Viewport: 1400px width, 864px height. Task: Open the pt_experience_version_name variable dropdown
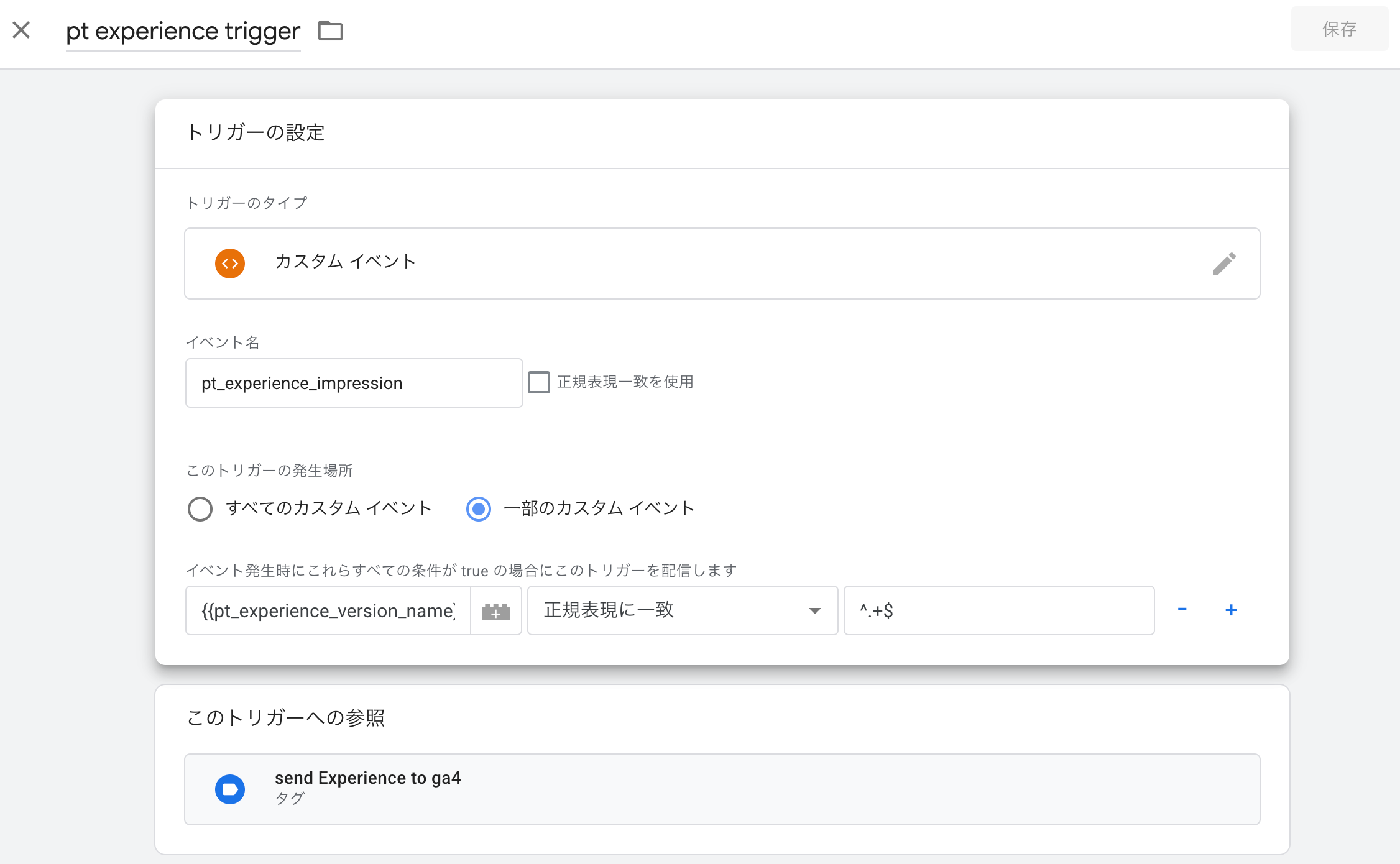pos(328,610)
